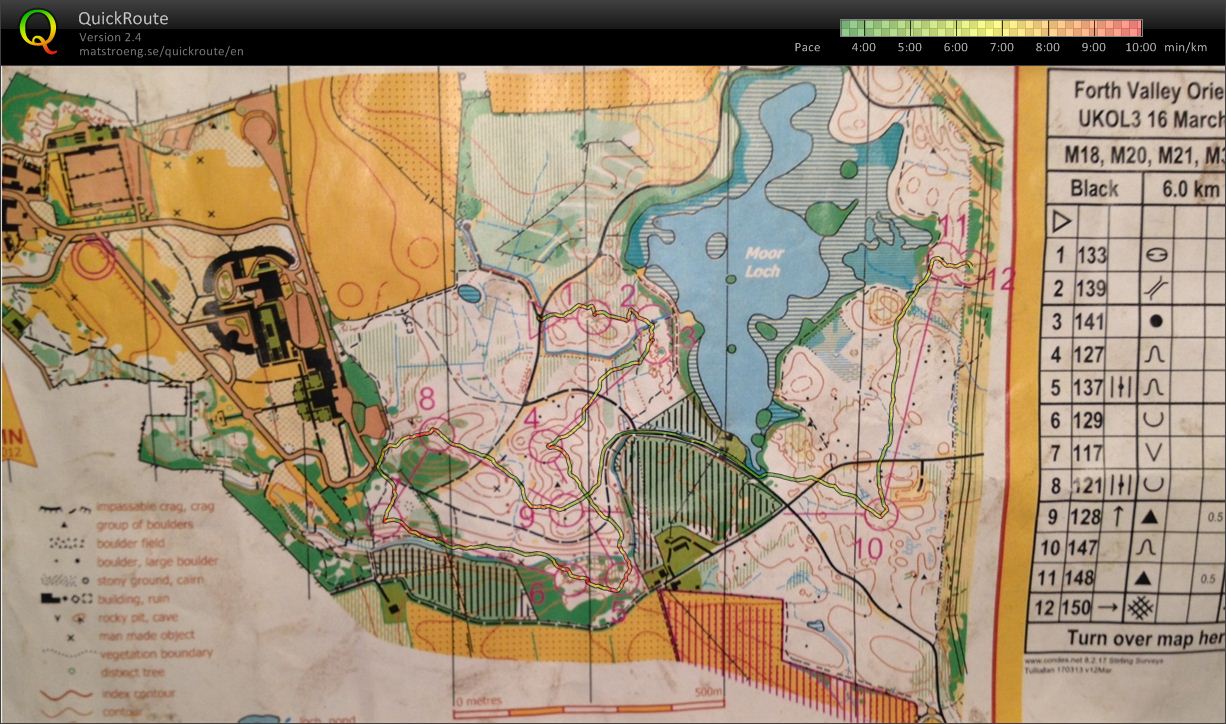Click 'impassable crag, crag' in the map legend
Screen dimensions: 1226x724
155,507
